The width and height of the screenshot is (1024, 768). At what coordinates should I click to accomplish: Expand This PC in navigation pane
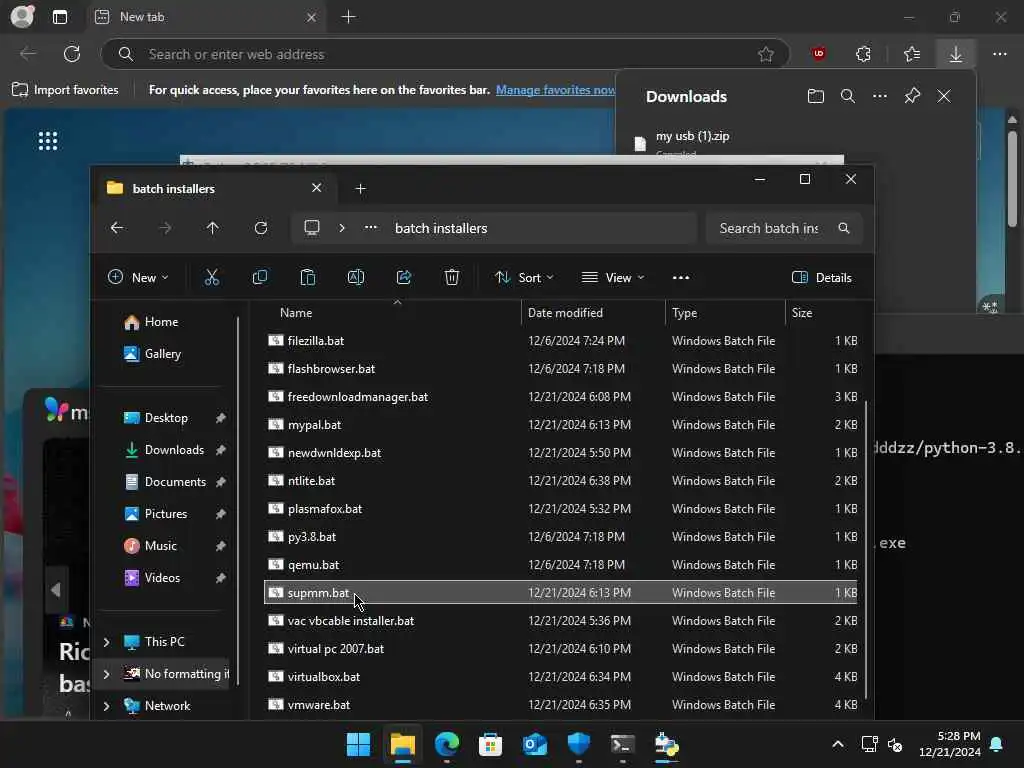click(x=106, y=642)
